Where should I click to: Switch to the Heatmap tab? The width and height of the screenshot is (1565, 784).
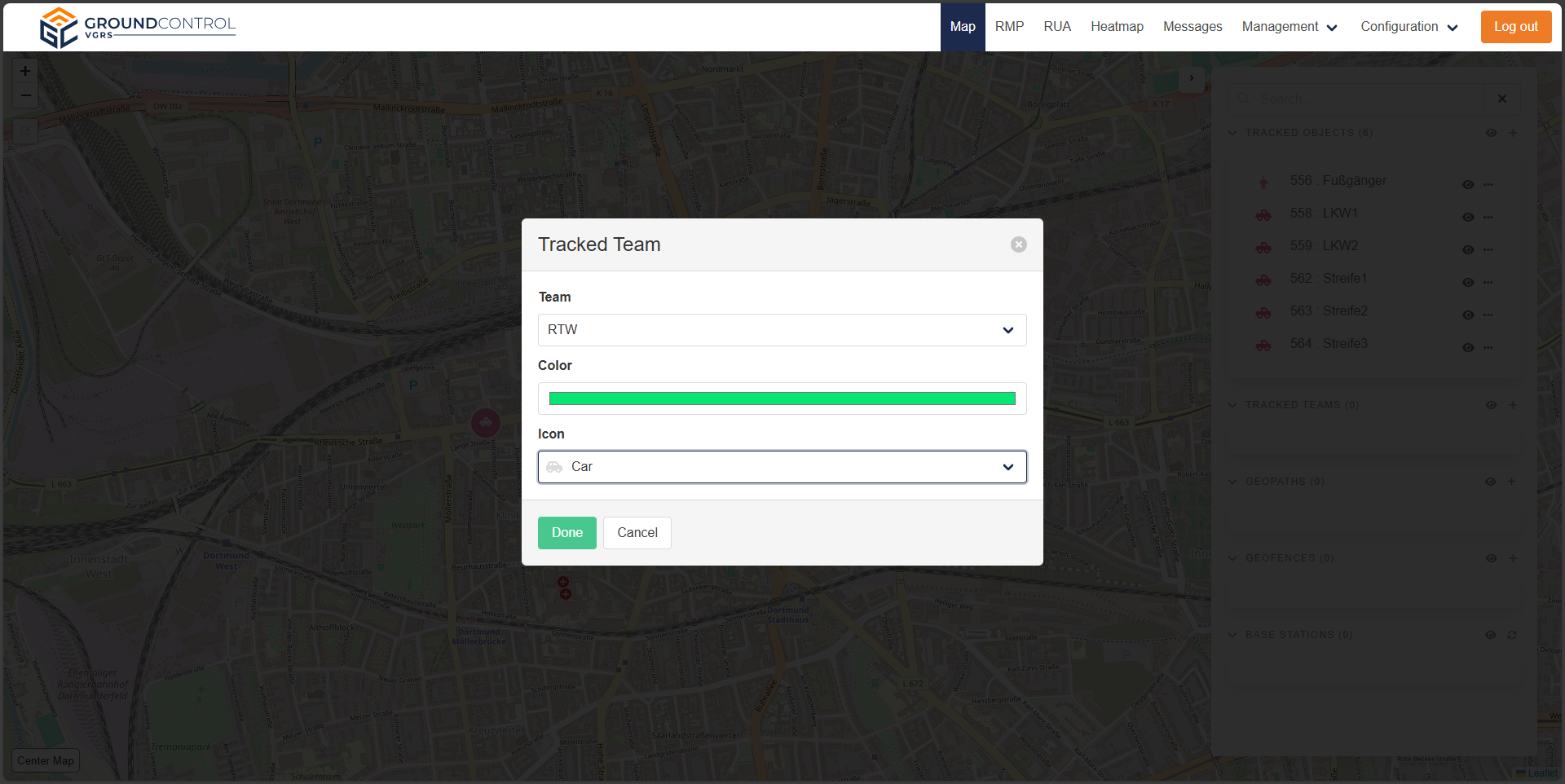(1117, 27)
